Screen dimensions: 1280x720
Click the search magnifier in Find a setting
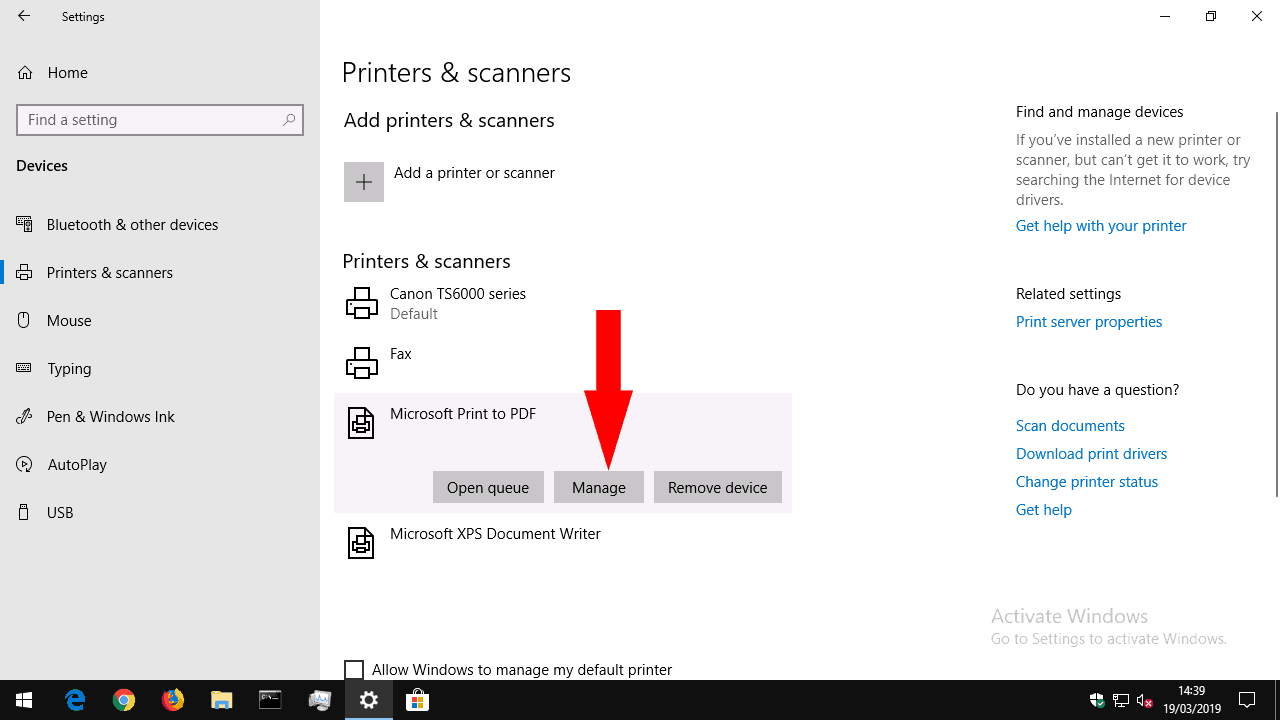[x=289, y=119]
